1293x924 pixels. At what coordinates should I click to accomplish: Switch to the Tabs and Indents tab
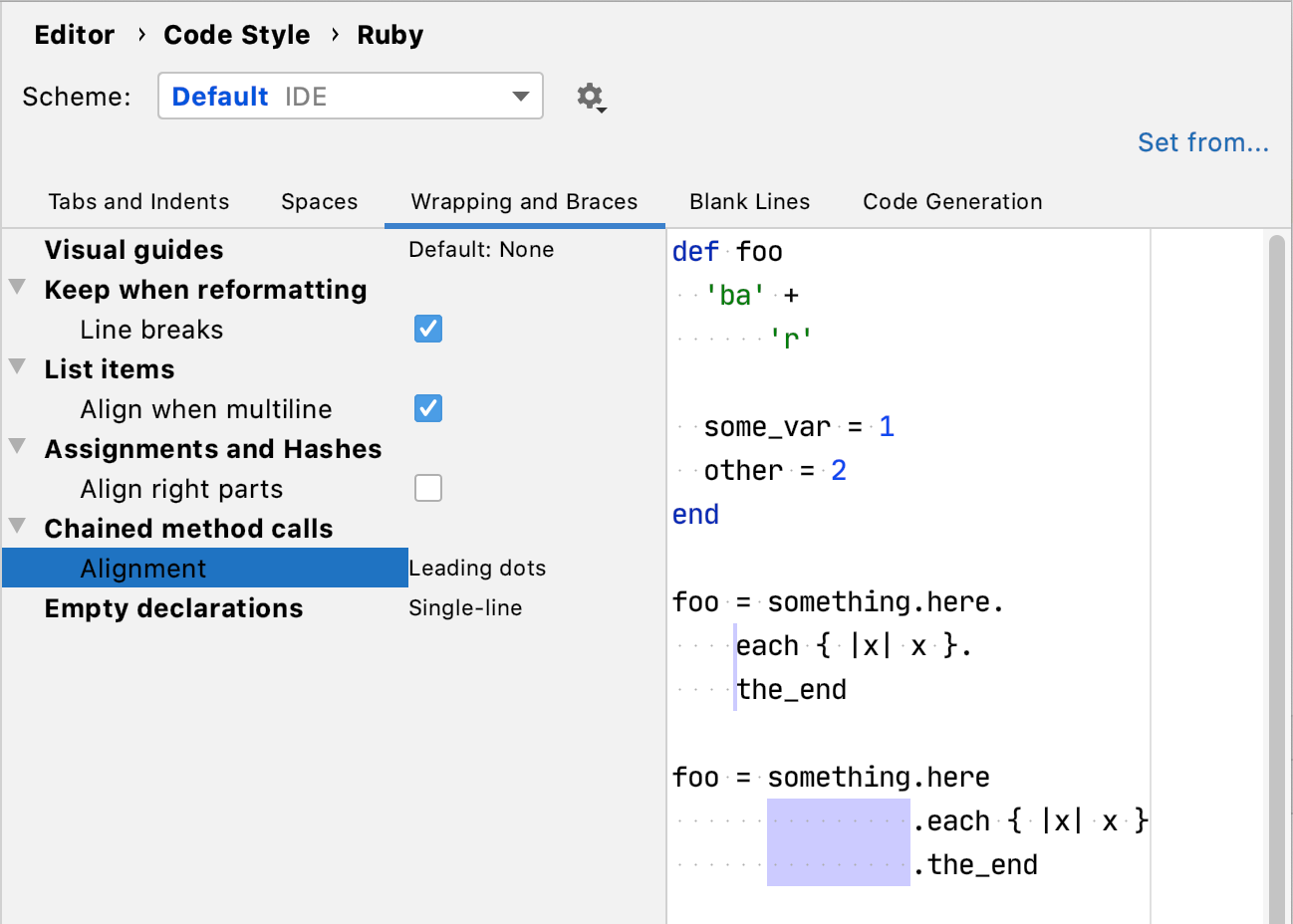coord(138,201)
